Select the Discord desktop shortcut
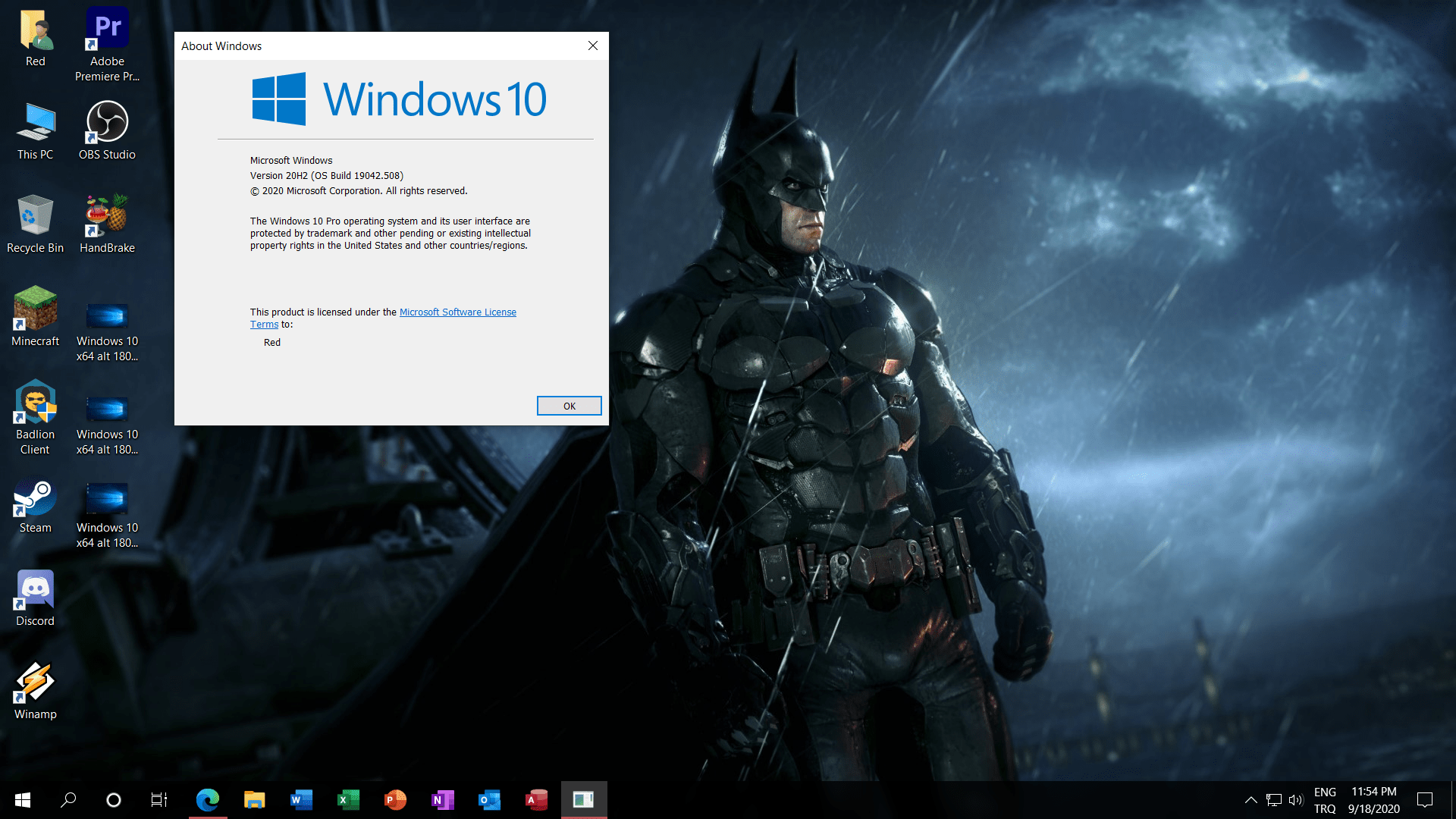This screenshot has height=819, width=1456. click(x=35, y=597)
